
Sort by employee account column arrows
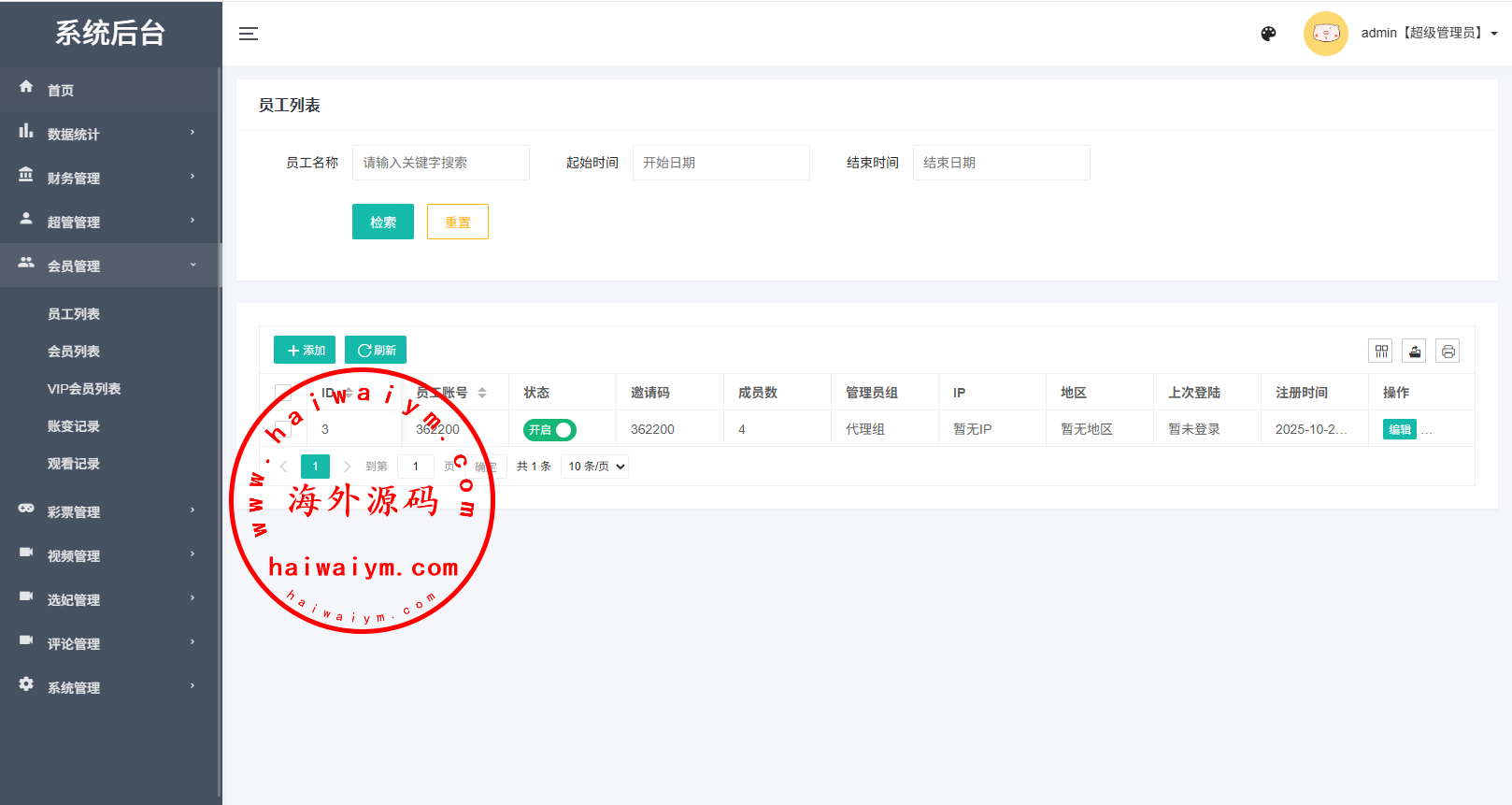point(482,393)
